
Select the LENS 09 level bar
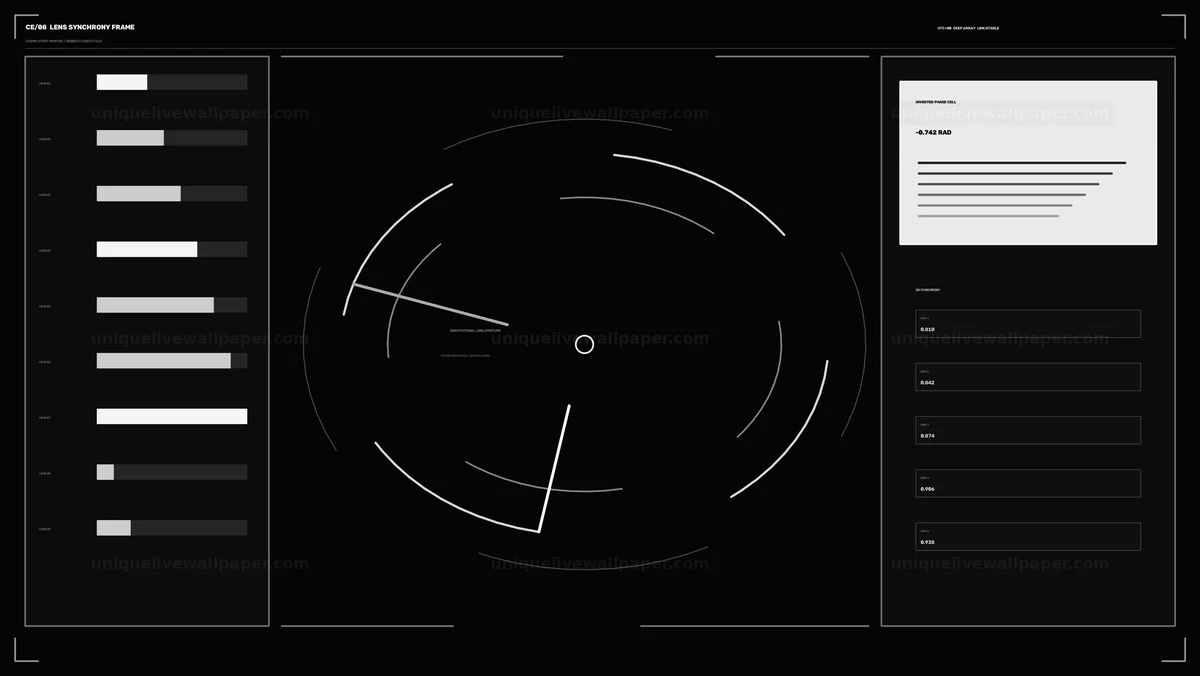tap(172, 528)
